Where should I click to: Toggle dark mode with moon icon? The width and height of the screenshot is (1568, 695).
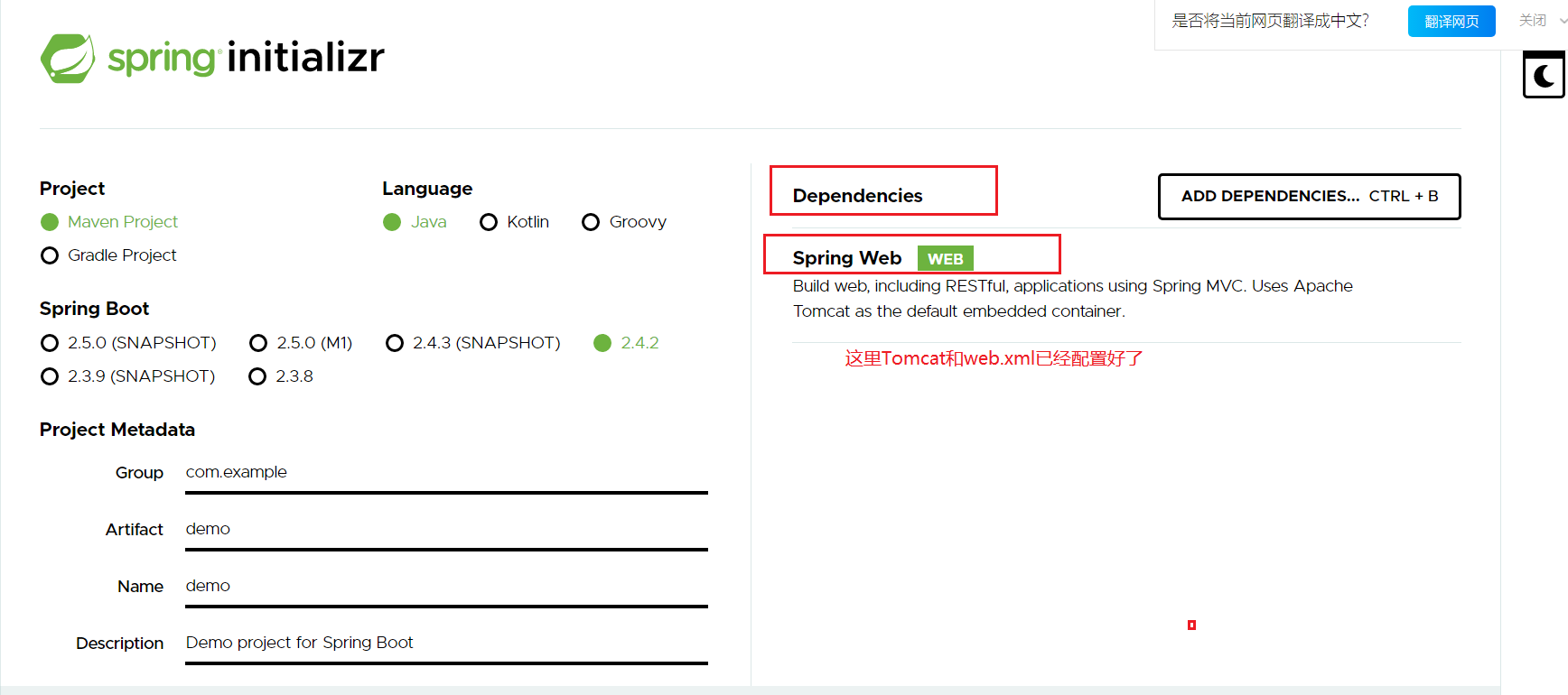pyautogui.click(x=1545, y=76)
